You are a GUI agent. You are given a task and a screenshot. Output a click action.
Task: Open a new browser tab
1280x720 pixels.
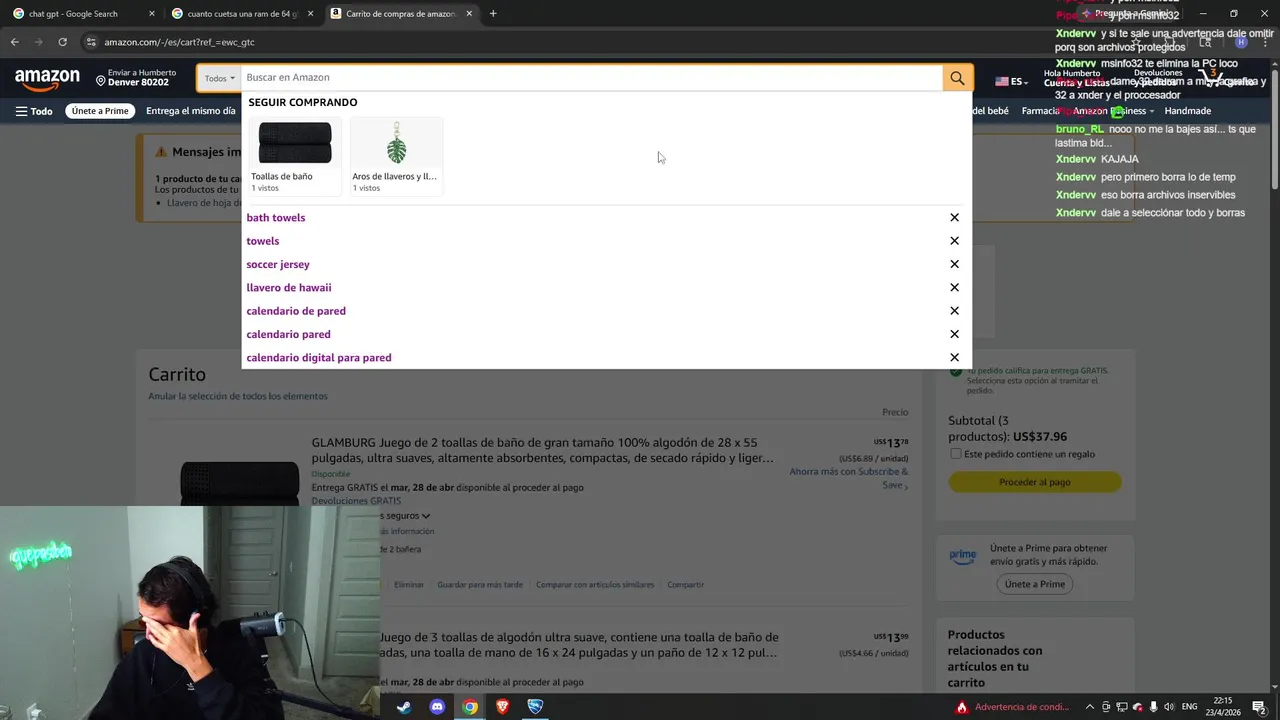pos(493,14)
